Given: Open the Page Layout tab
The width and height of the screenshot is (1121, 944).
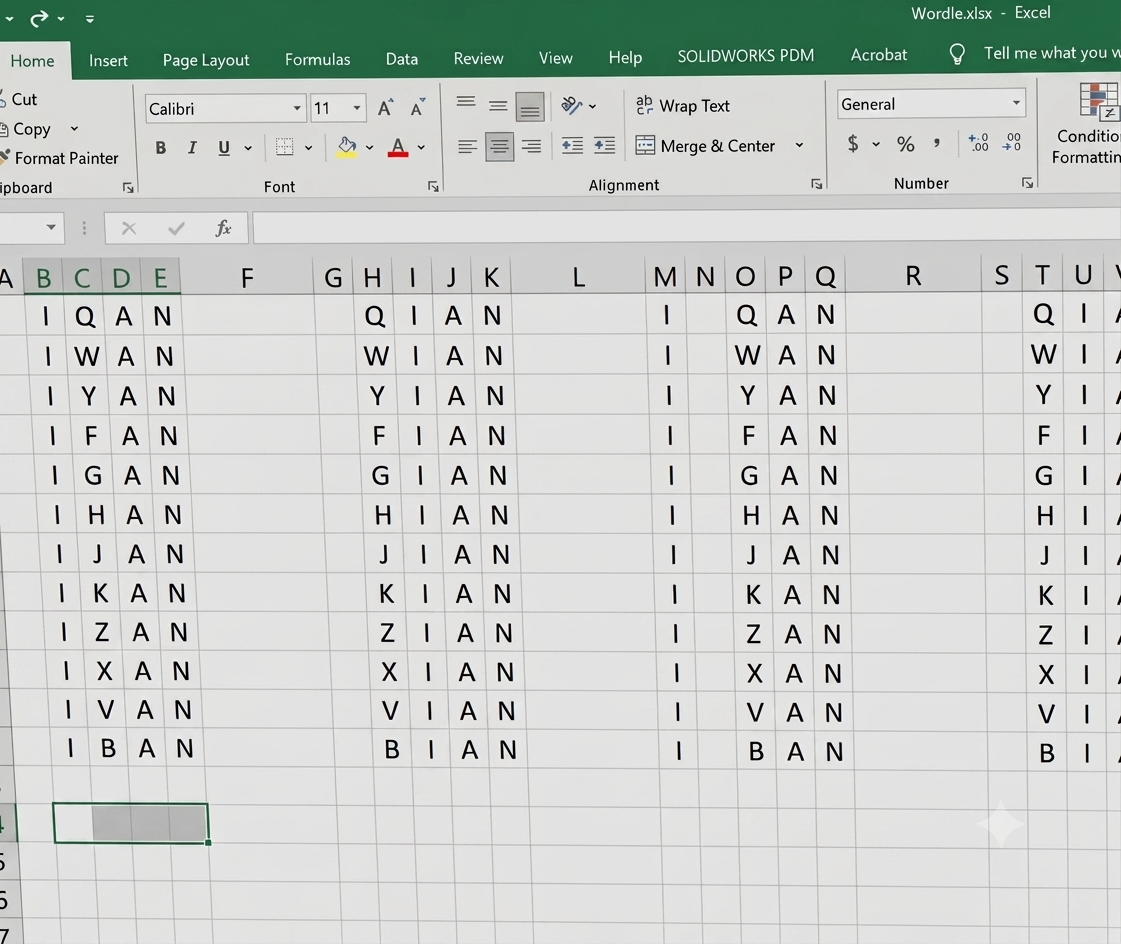Looking at the screenshot, I should coord(206,60).
